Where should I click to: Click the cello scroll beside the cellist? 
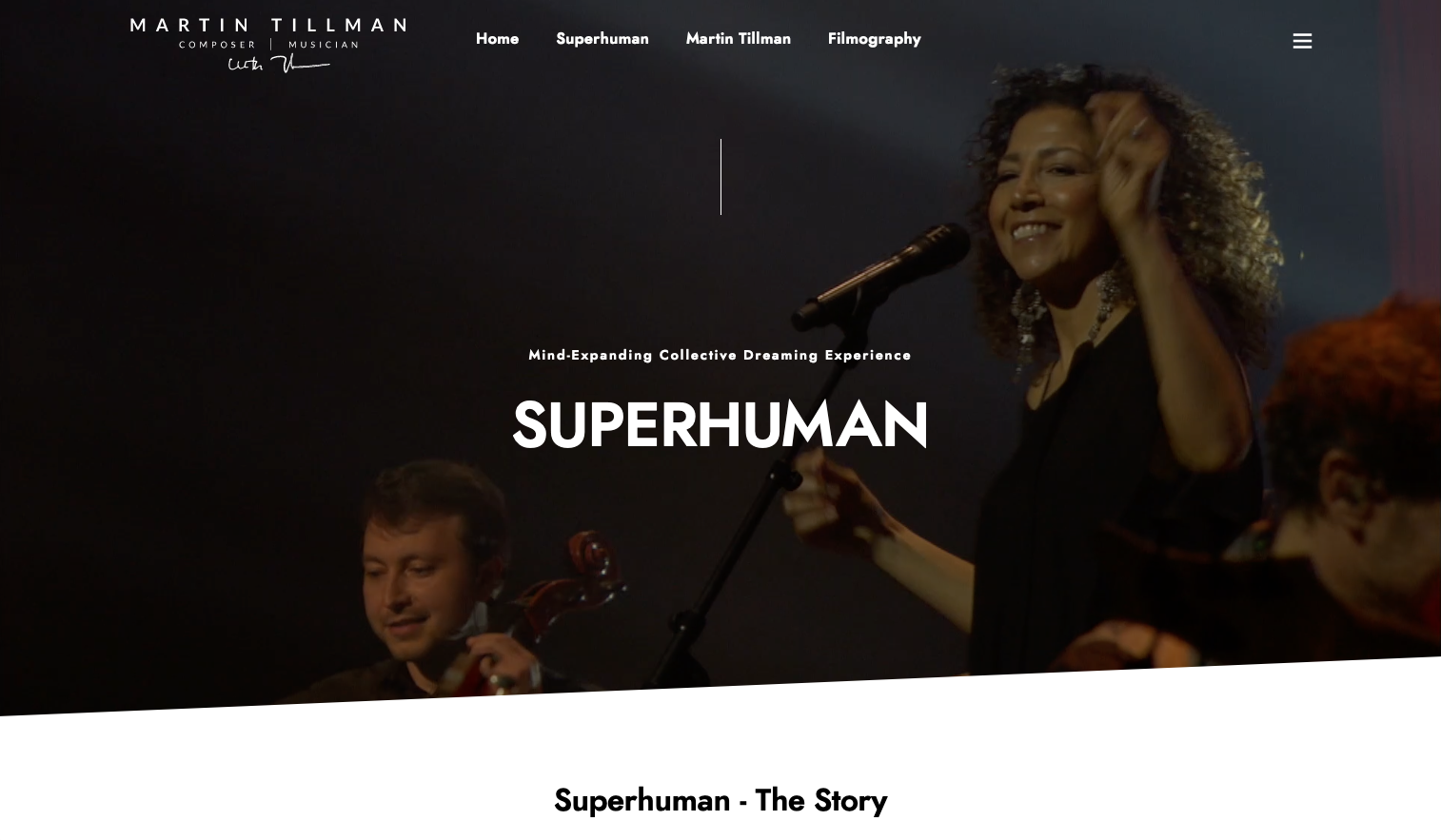[592, 563]
